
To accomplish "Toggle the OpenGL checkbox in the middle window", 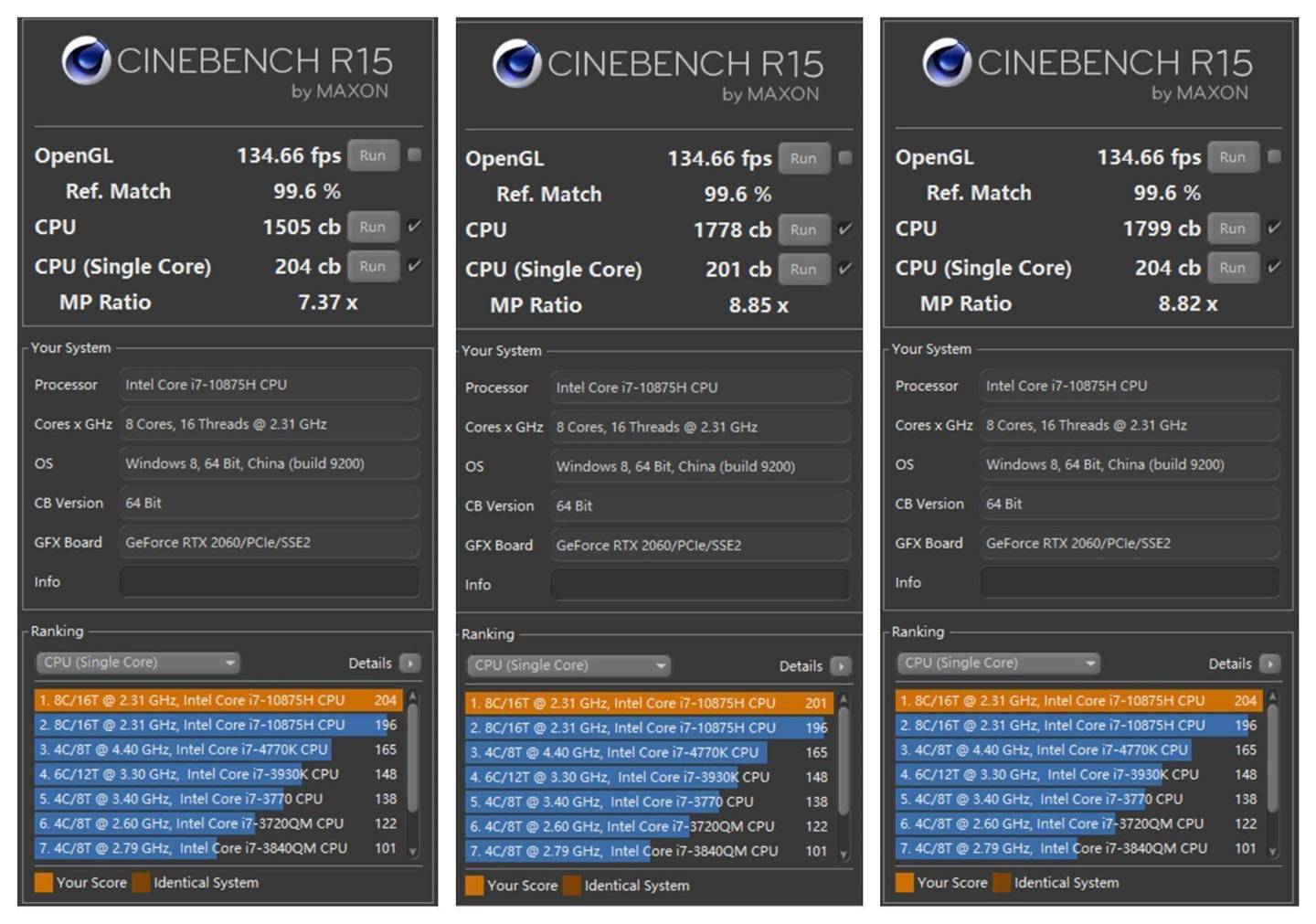I will tap(844, 158).
